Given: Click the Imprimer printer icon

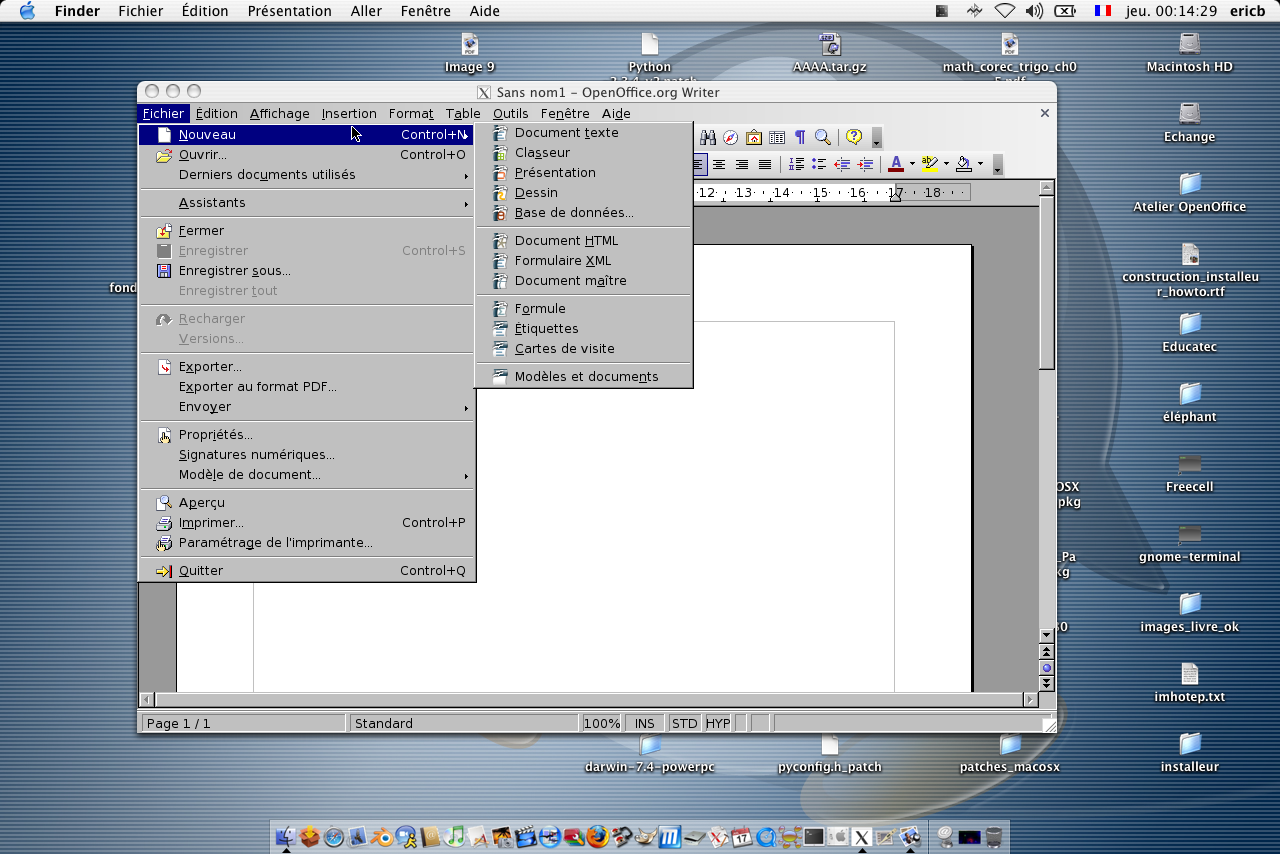Looking at the screenshot, I should [x=164, y=523].
